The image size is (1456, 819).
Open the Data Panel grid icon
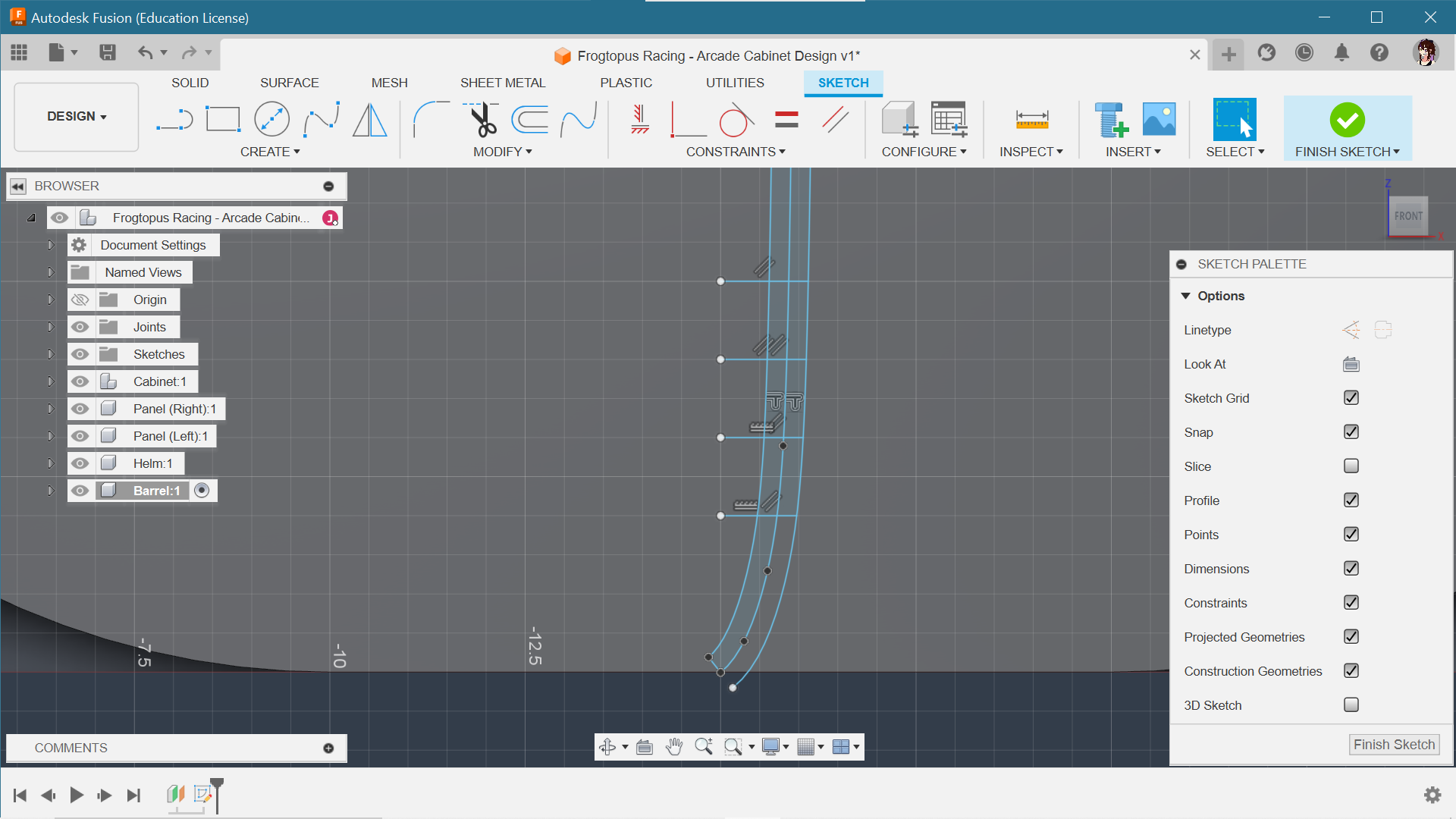coord(20,52)
